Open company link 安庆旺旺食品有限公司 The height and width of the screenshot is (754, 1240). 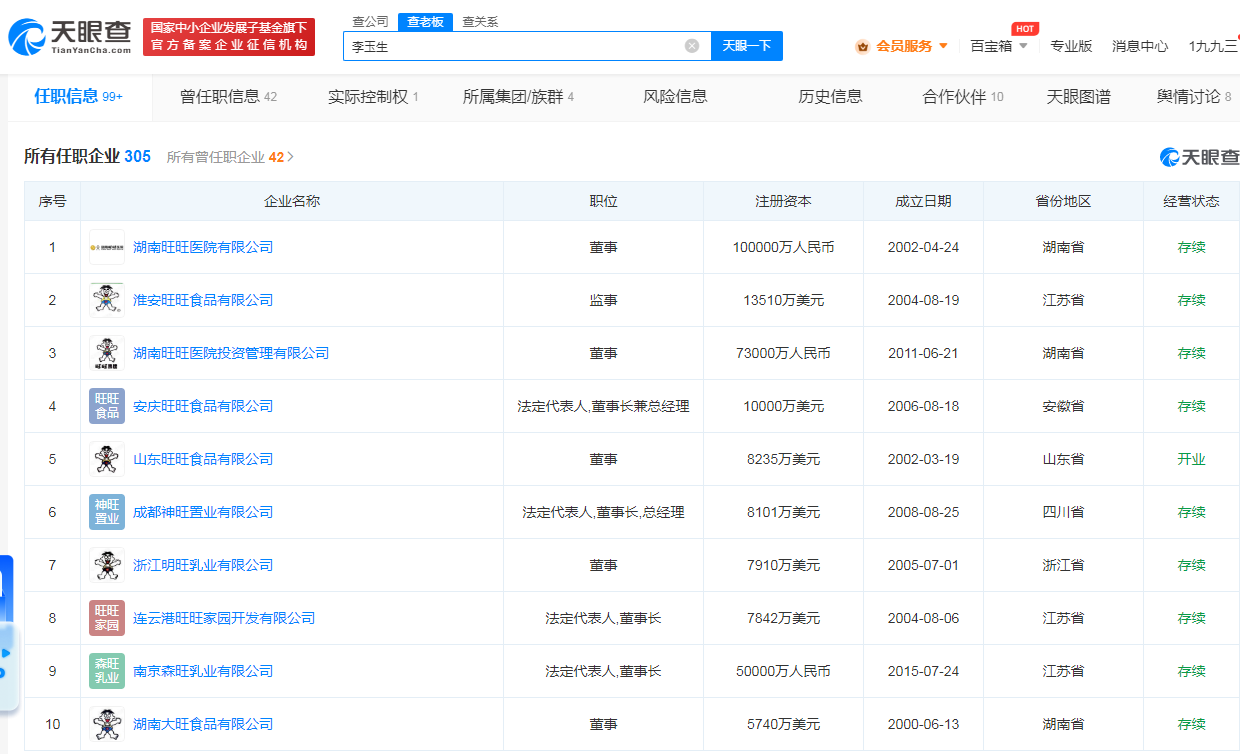(203, 406)
